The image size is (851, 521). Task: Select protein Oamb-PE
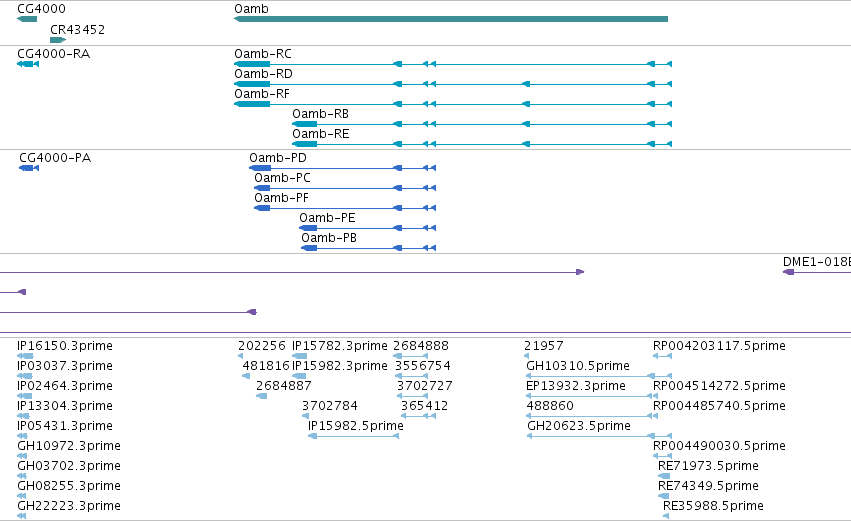327,218
